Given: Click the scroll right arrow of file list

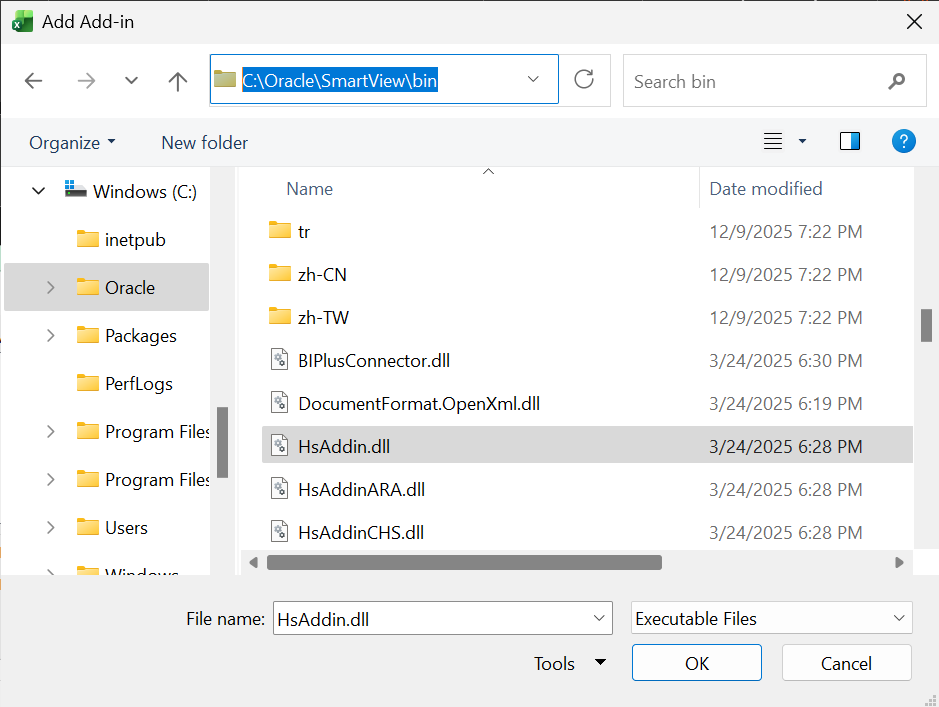Looking at the screenshot, I should [x=899, y=562].
